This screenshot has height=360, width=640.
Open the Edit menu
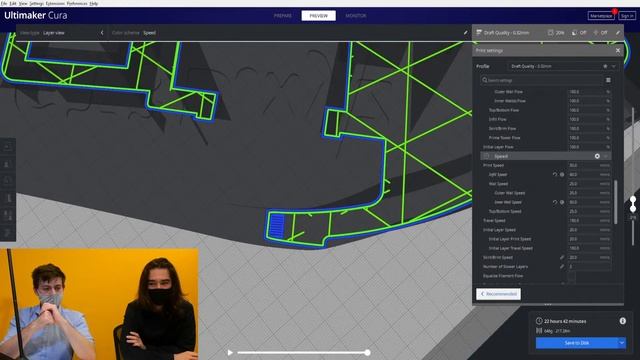click(13, 3)
